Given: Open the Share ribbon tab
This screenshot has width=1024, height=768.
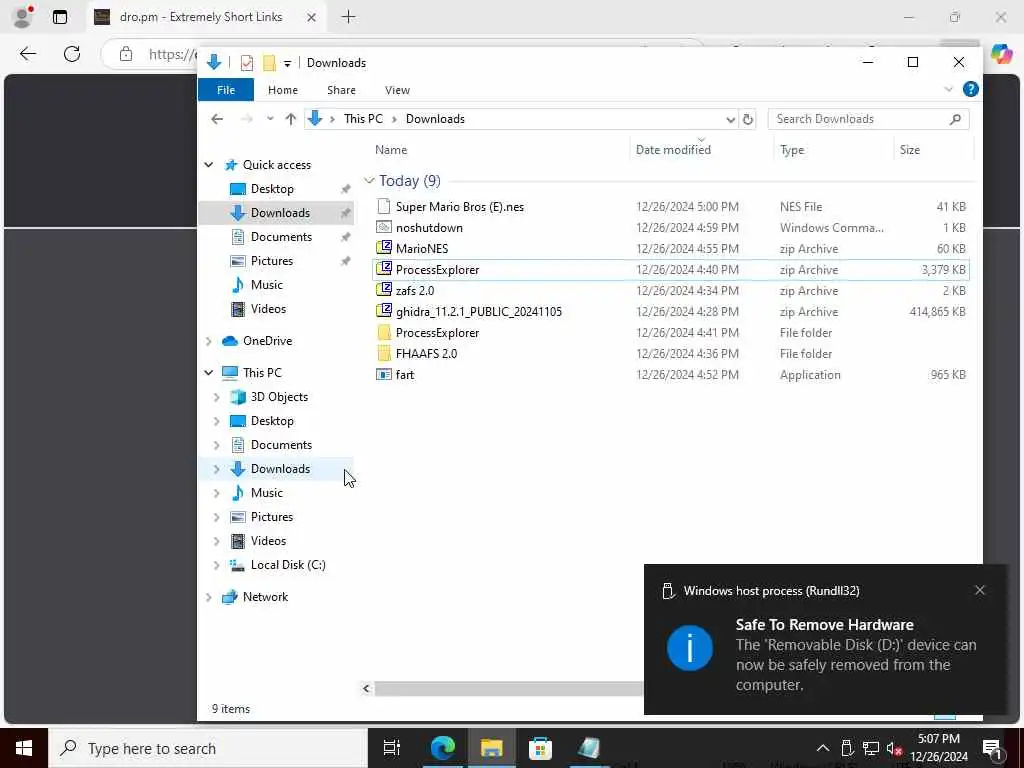Looking at the screenshot, I should (341, 90).
